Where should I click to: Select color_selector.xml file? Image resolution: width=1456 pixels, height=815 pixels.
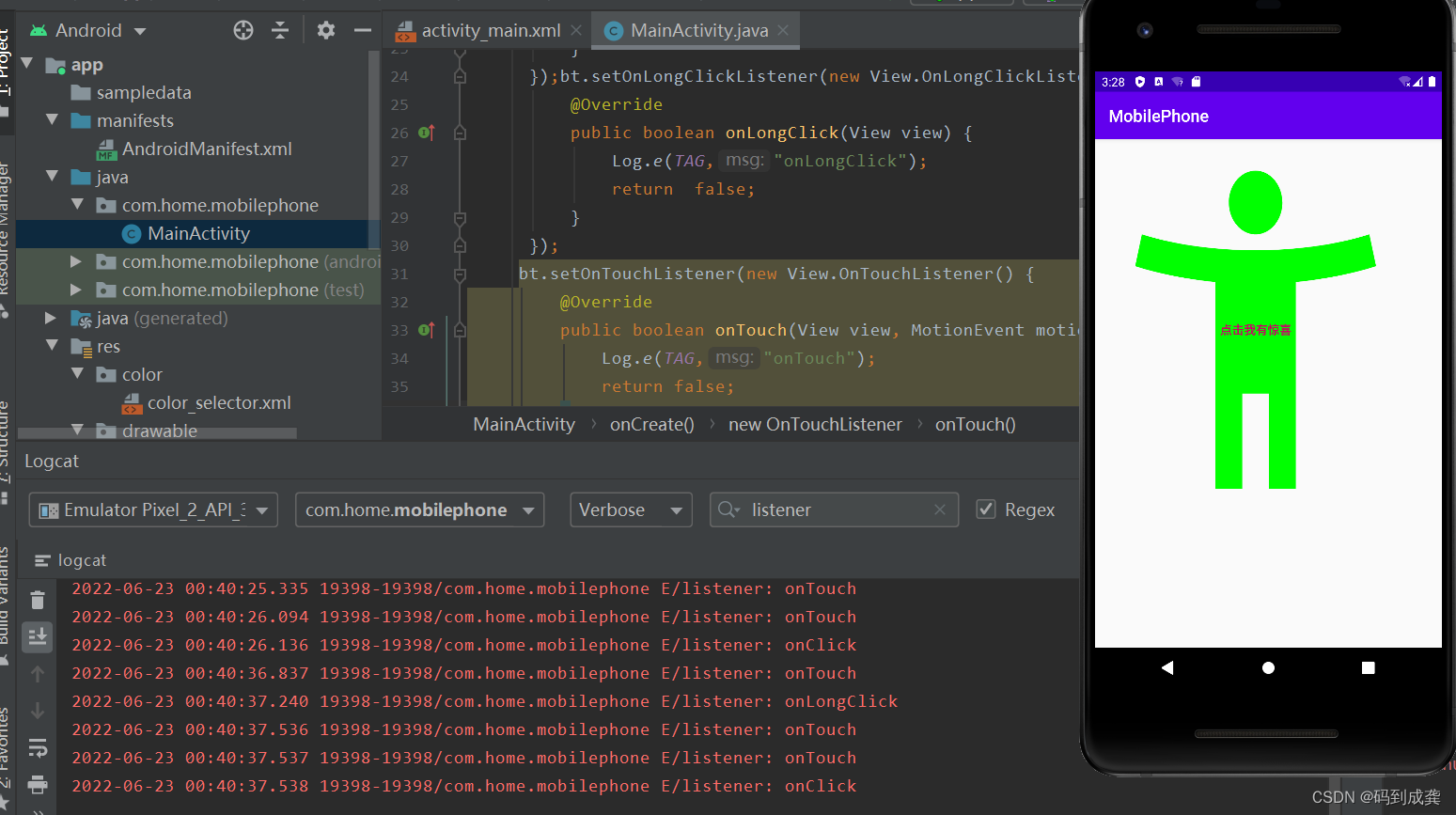click(x=219, y=402)
